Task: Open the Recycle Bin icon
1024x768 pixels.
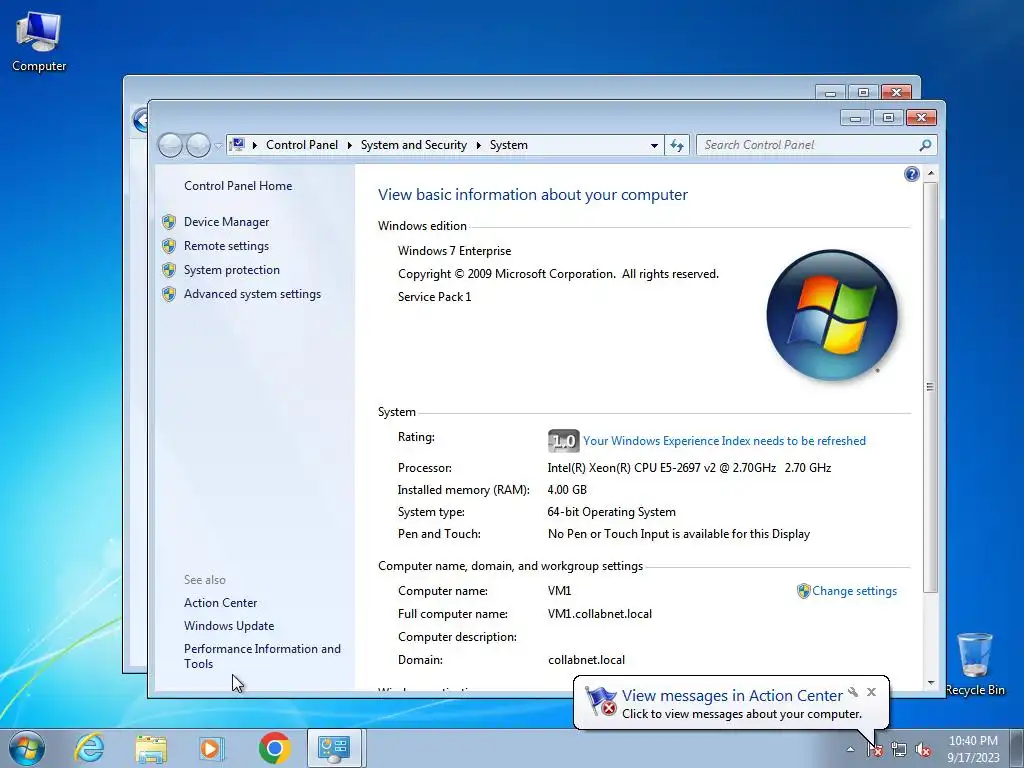Action: (x=974, y=664)
